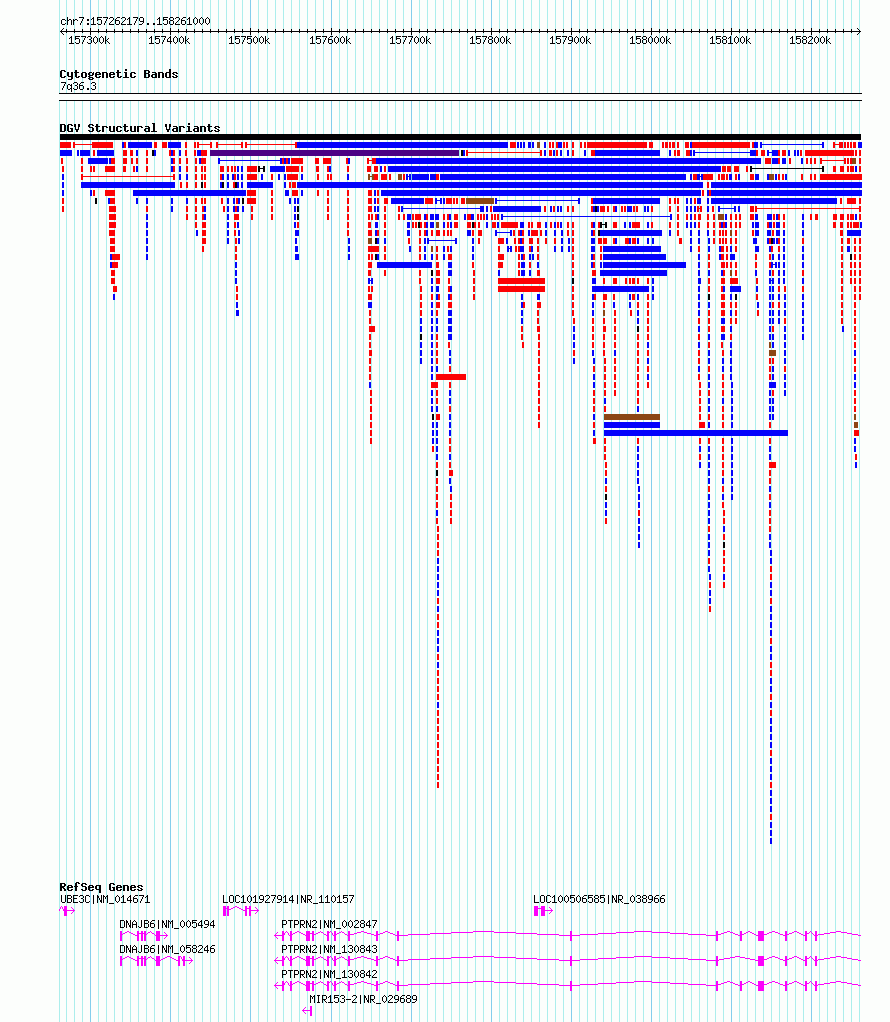
Task: Click the 158100k ruler tick label
Action: pos(730,40)
